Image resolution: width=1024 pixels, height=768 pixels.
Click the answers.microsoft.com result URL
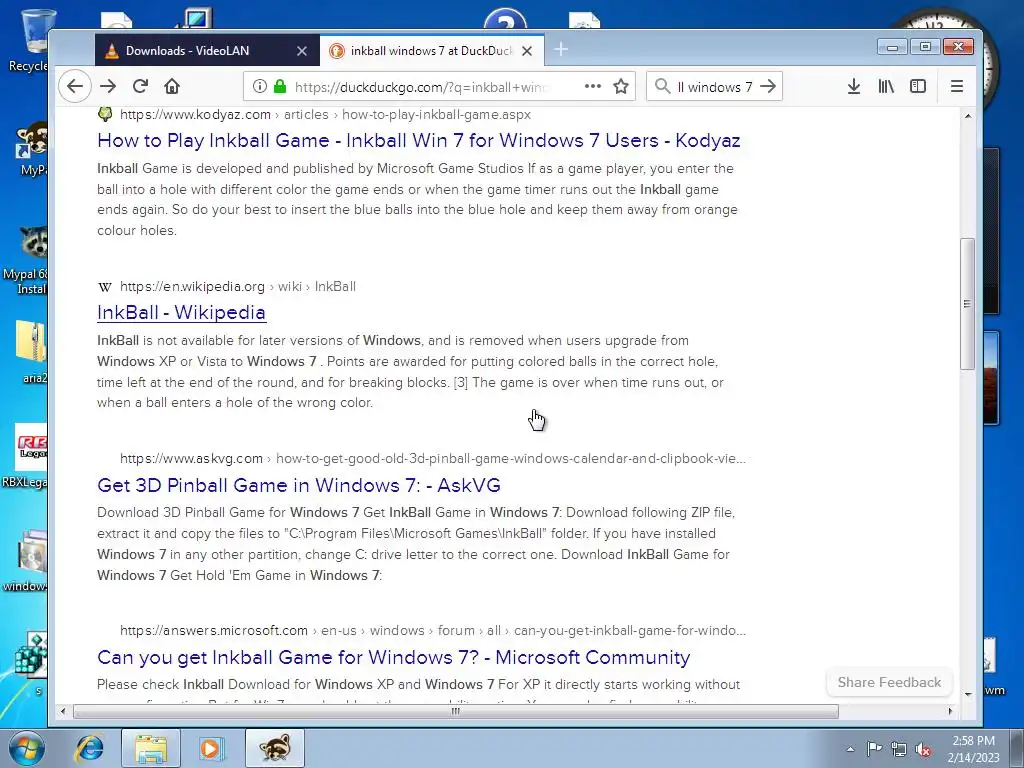click(x=432, y=631)
